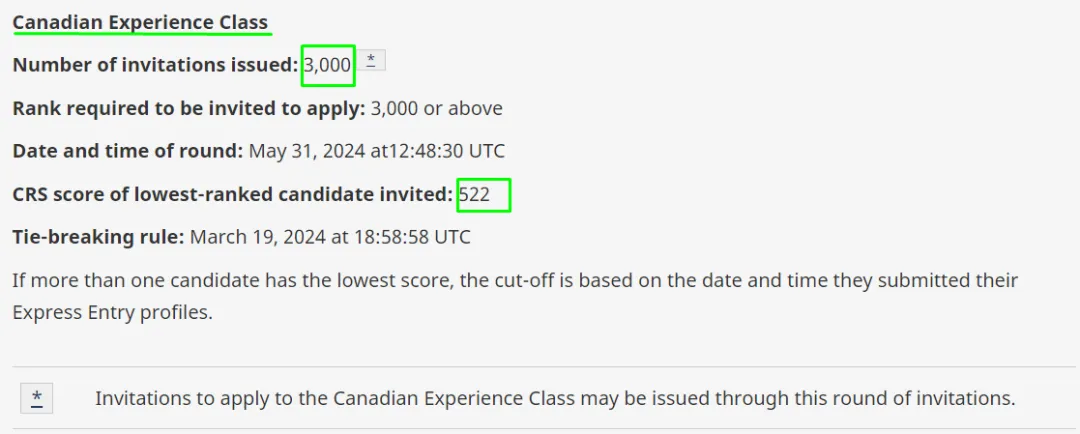
Task: Click the 'Rank required to be invited' label
Action: pyautogui.click(x=188, y=108)
